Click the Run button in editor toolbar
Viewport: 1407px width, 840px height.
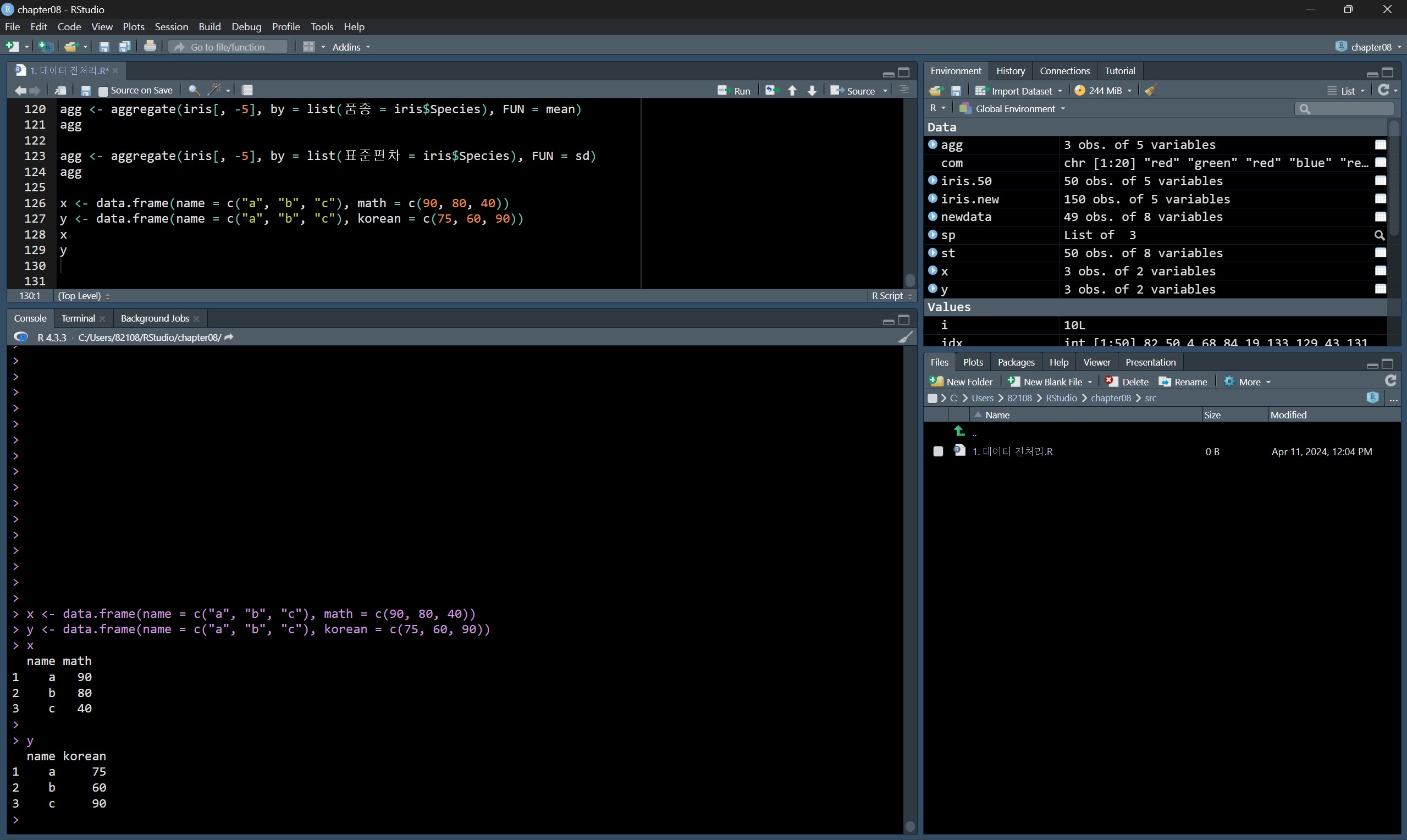point(734,91)
